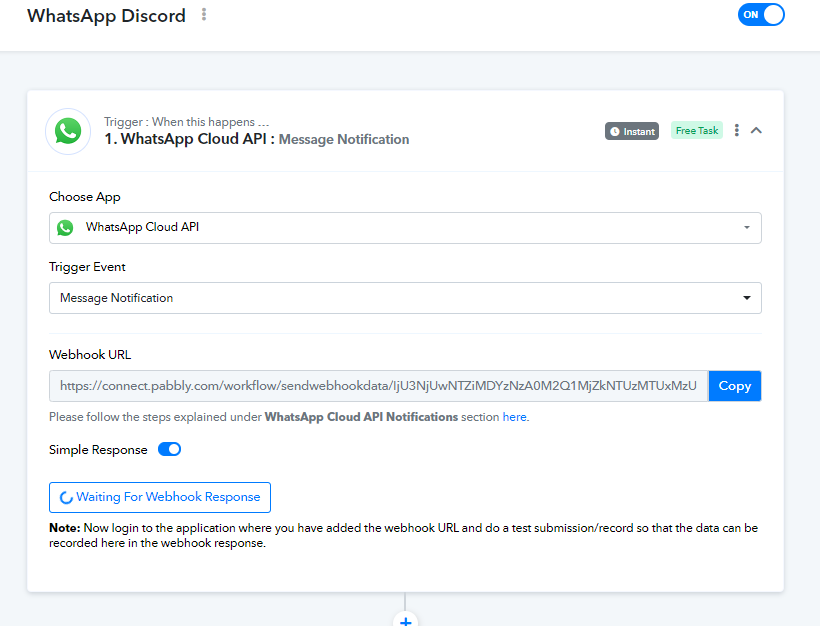Click the large WhatsApp trigger step logo
The height and width of the screenshot is (626, 820).
tap(68, 131)
